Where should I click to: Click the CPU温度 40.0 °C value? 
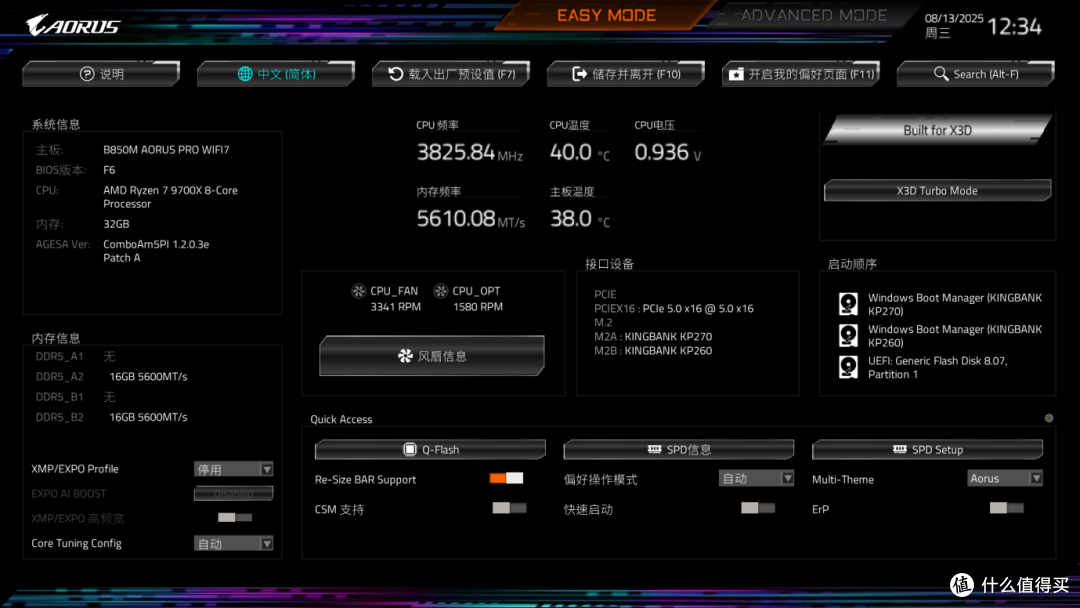580,152
